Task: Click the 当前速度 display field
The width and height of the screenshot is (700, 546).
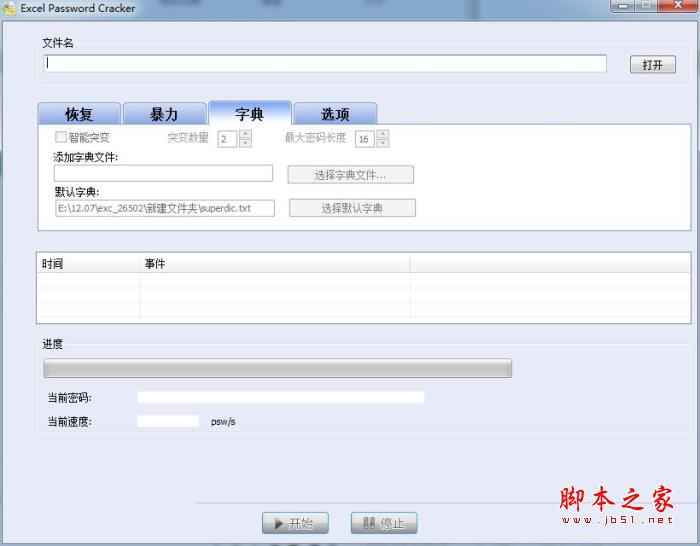Action: click(x=168, y=421)
